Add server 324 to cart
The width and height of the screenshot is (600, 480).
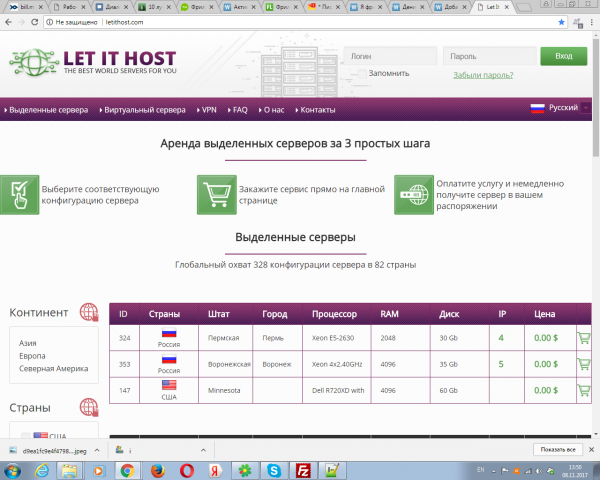tap(584, 338)
